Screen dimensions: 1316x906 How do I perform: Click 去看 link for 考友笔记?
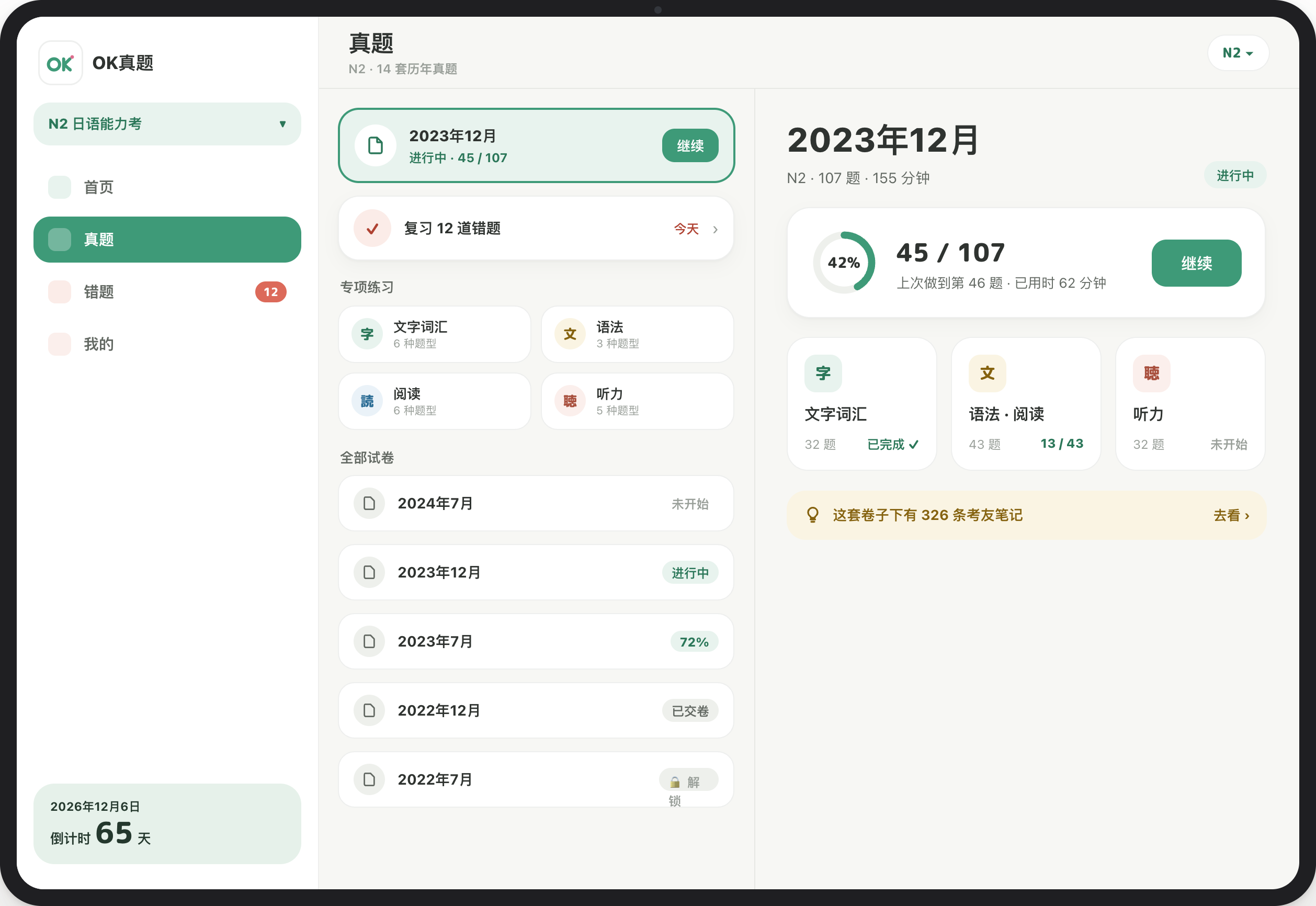1231,515
